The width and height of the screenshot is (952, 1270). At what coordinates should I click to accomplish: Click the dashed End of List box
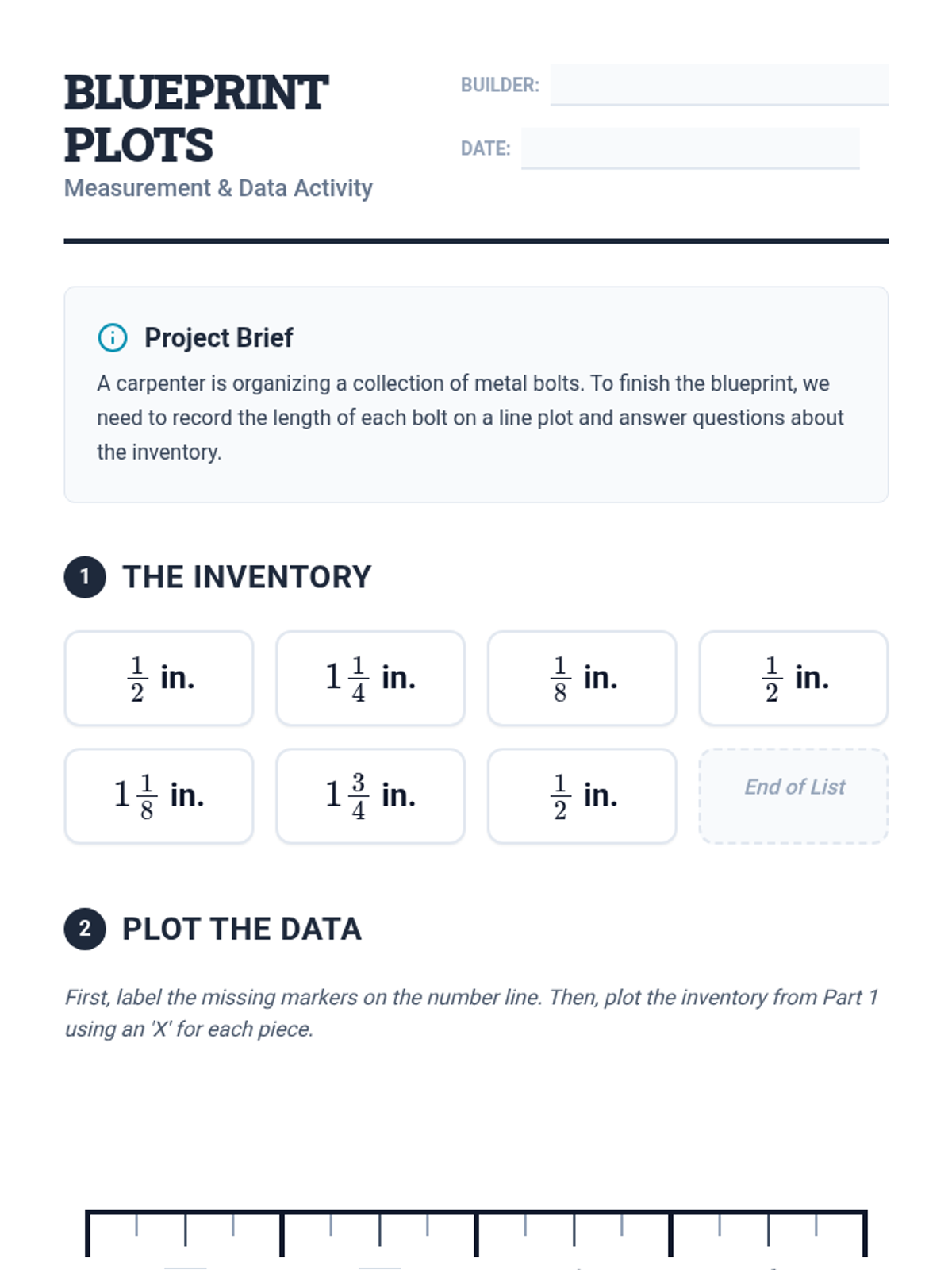point(793,795)
